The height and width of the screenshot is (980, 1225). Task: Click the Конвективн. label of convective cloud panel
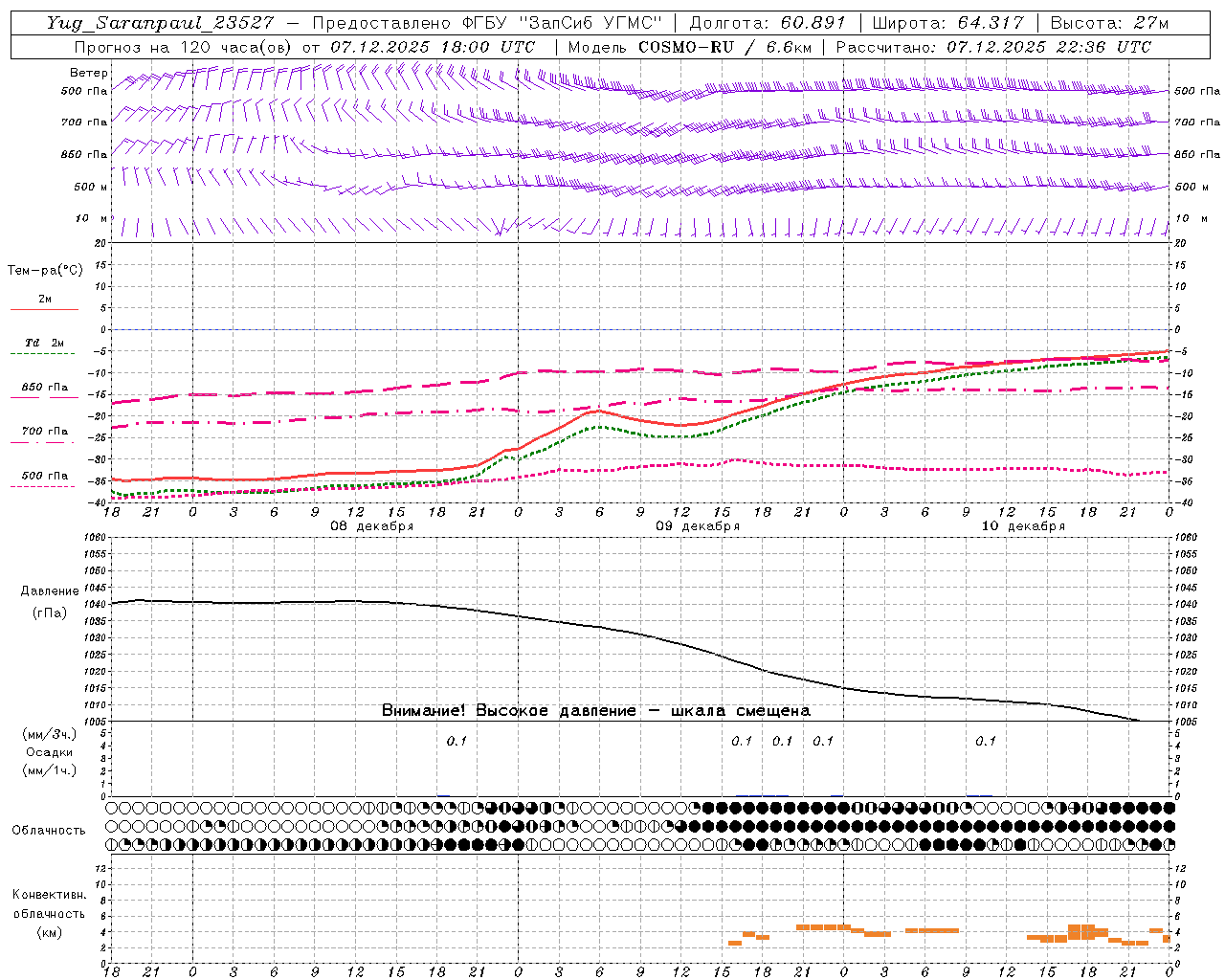coord(49,895)
